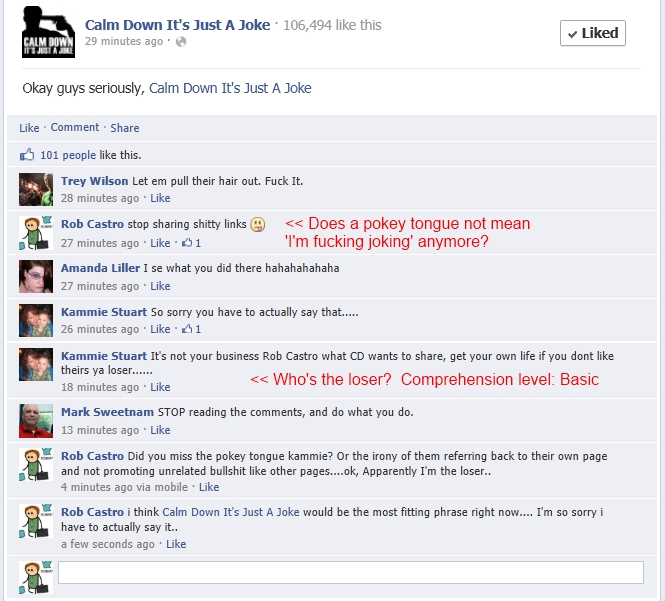665x601 pixels.
Task: Click the thumbs-up icon beside 101 people
Action: [27, 155]
